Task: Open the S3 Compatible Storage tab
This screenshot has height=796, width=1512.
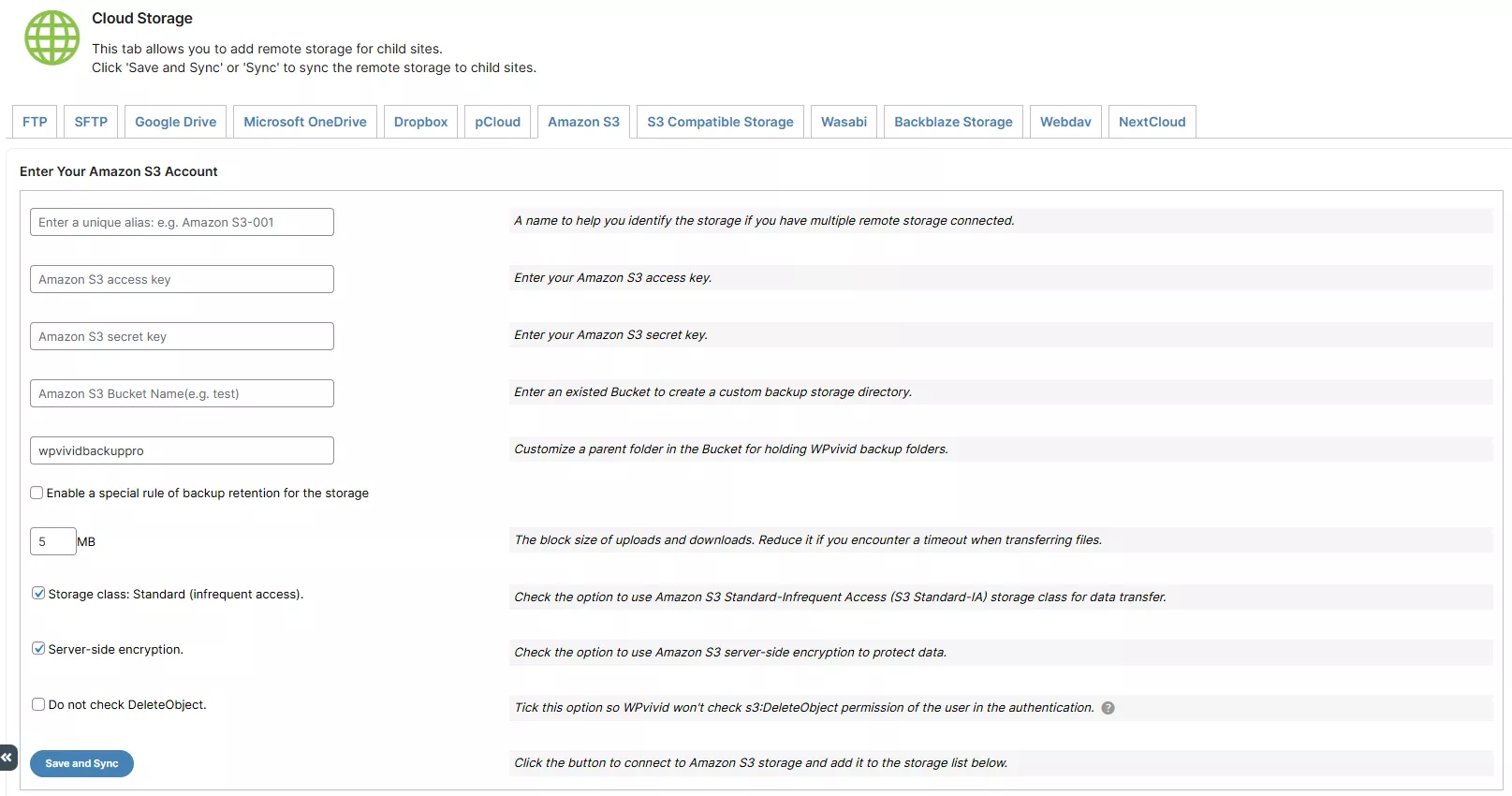Action: click(x=720, y=122)
